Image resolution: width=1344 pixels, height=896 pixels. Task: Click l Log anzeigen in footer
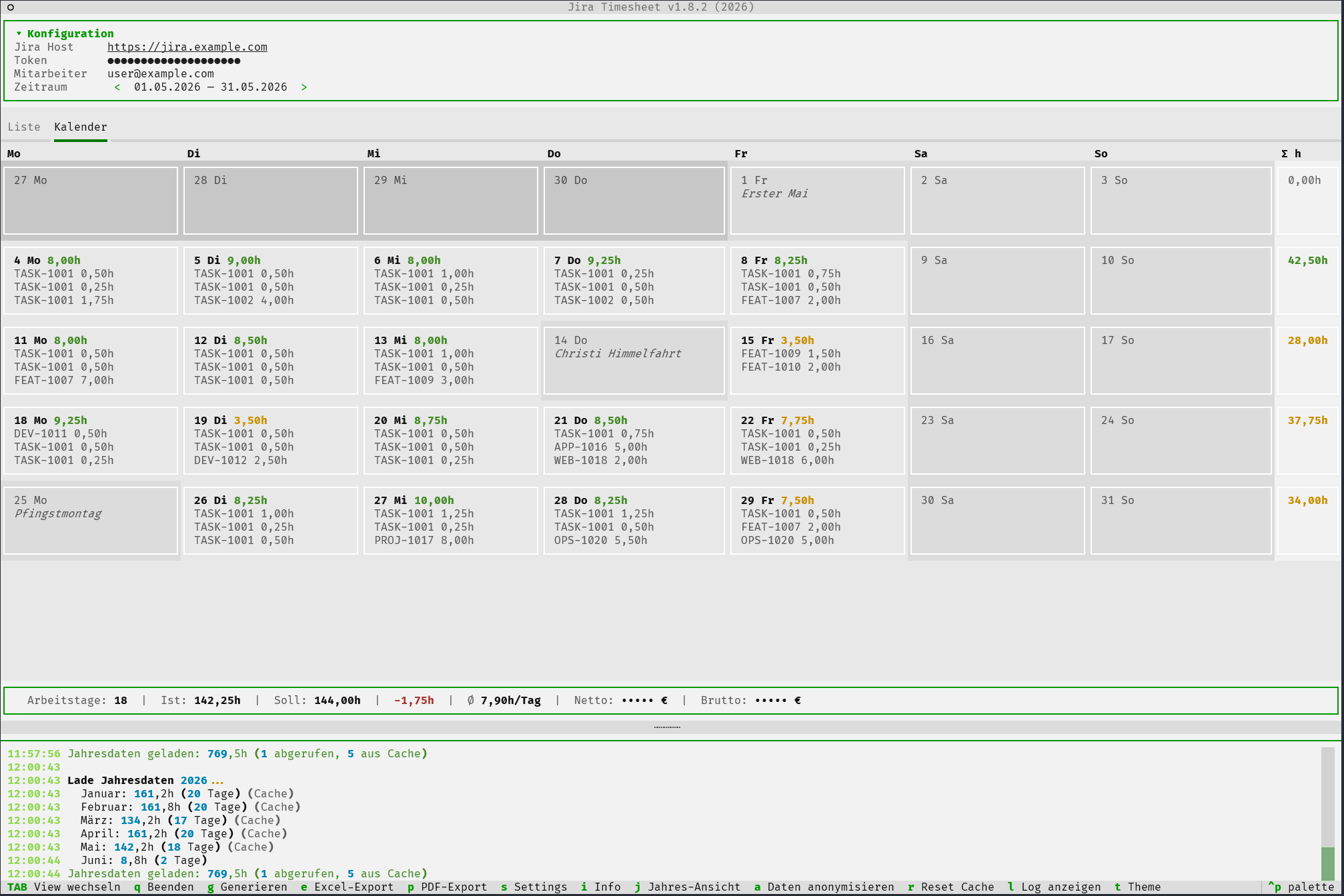1055,887
